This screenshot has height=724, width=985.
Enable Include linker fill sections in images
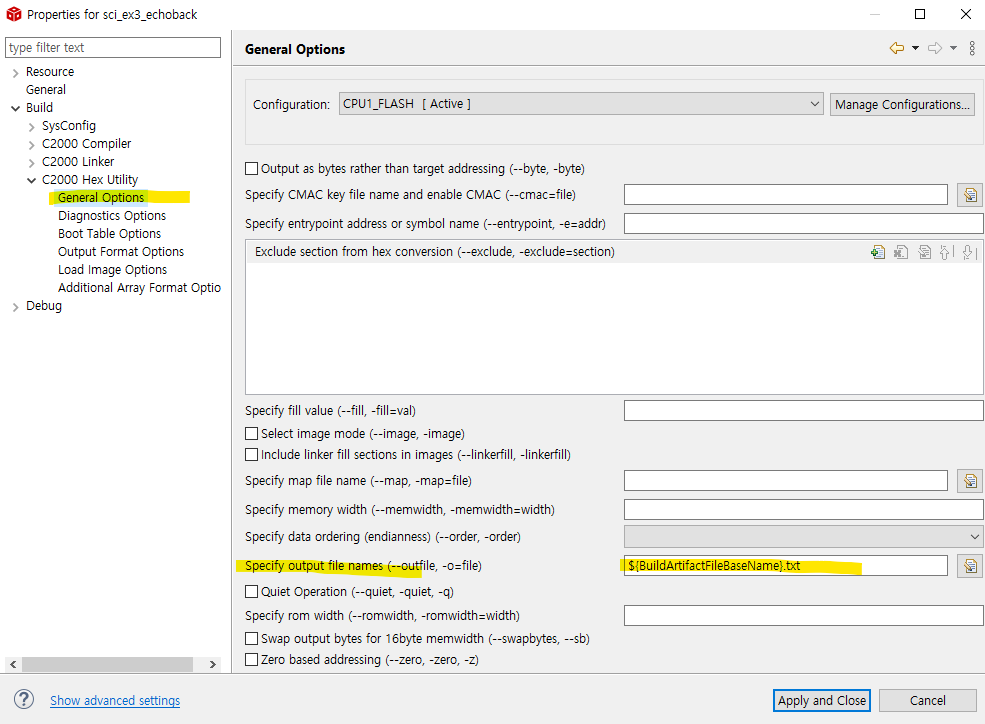[x=251, y=454]
